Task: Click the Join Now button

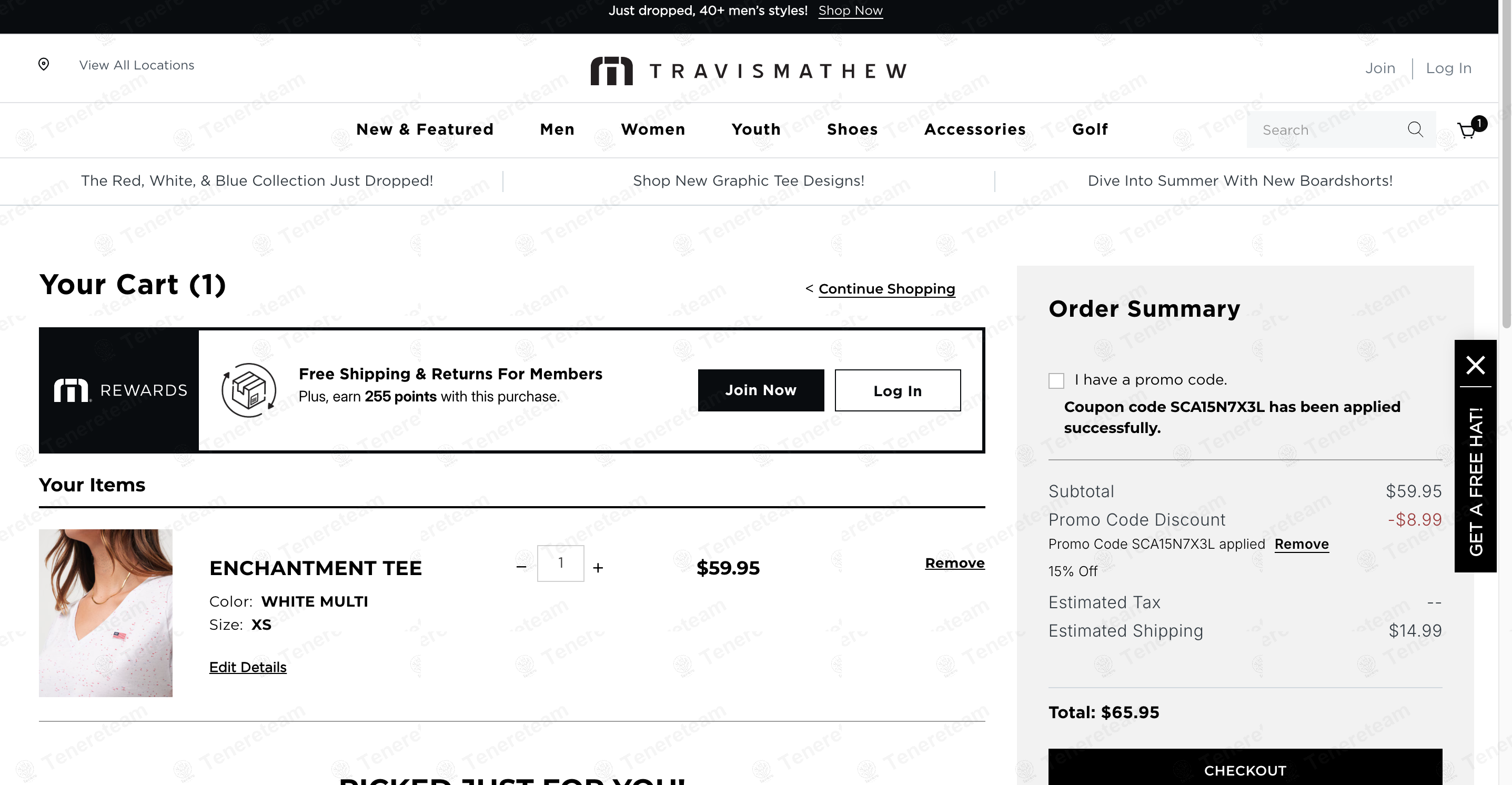Action: click(x=761, y=390)
